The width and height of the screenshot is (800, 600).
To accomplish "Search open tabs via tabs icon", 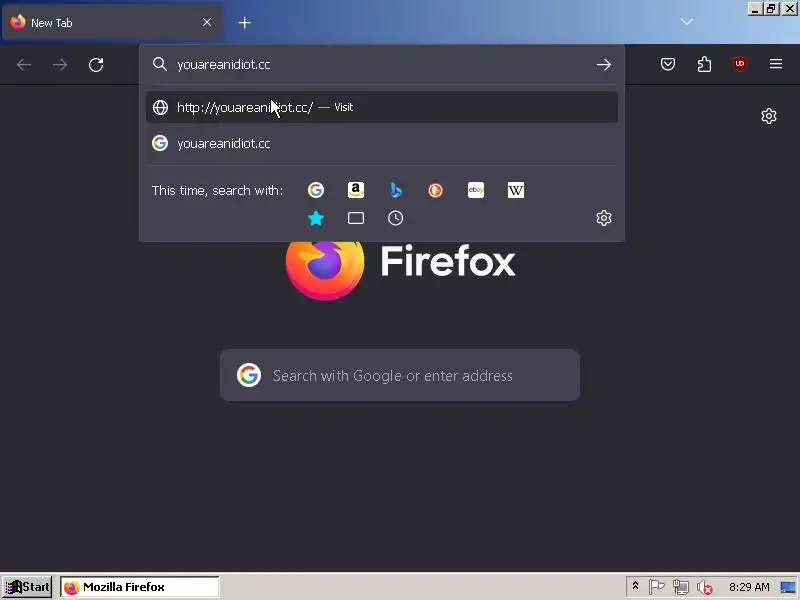I will click(356, 218).
